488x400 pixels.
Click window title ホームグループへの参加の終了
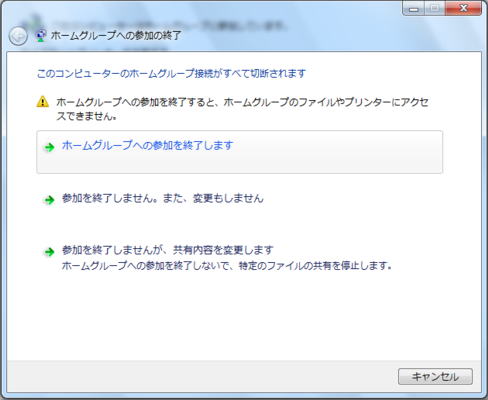116,35
